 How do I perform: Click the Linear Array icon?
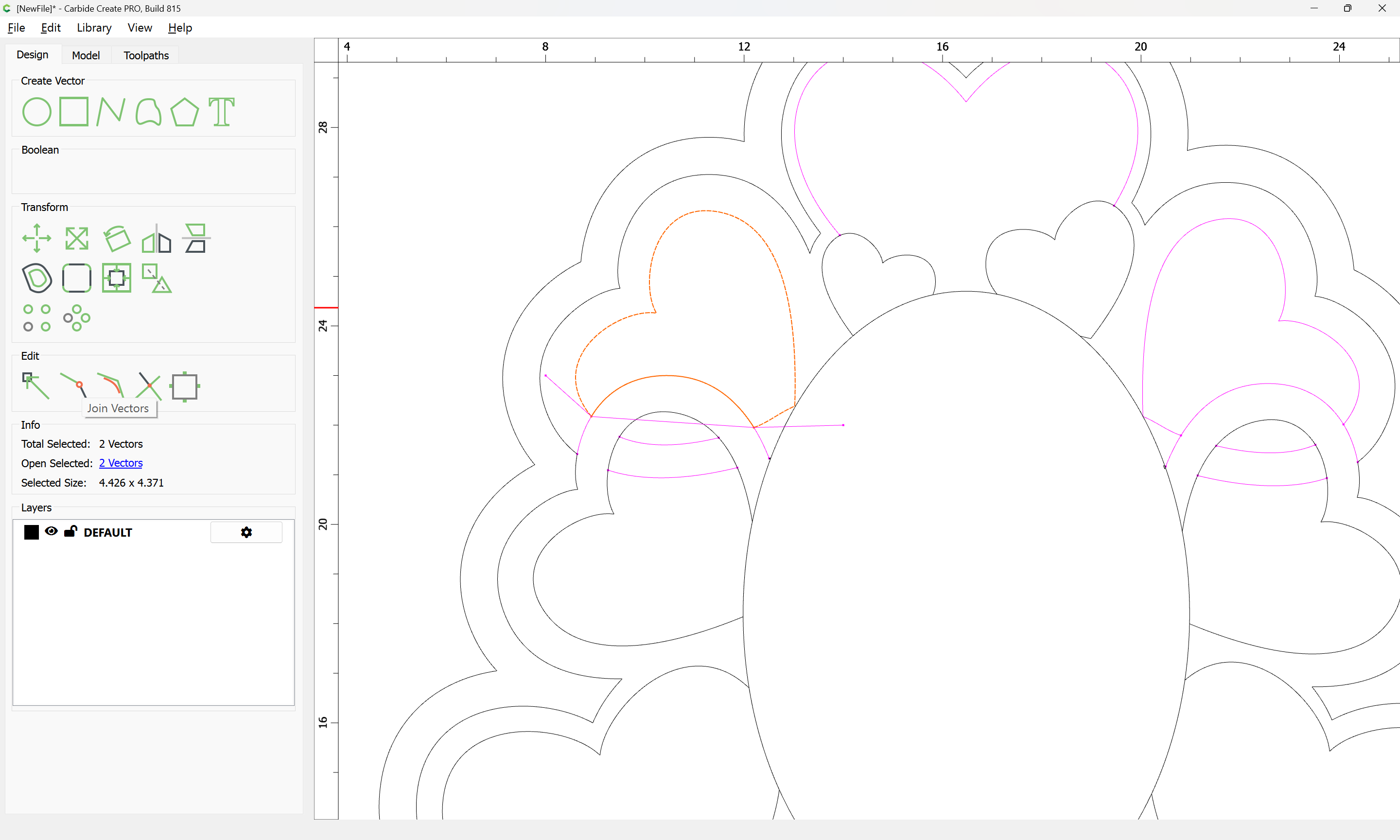37,317
